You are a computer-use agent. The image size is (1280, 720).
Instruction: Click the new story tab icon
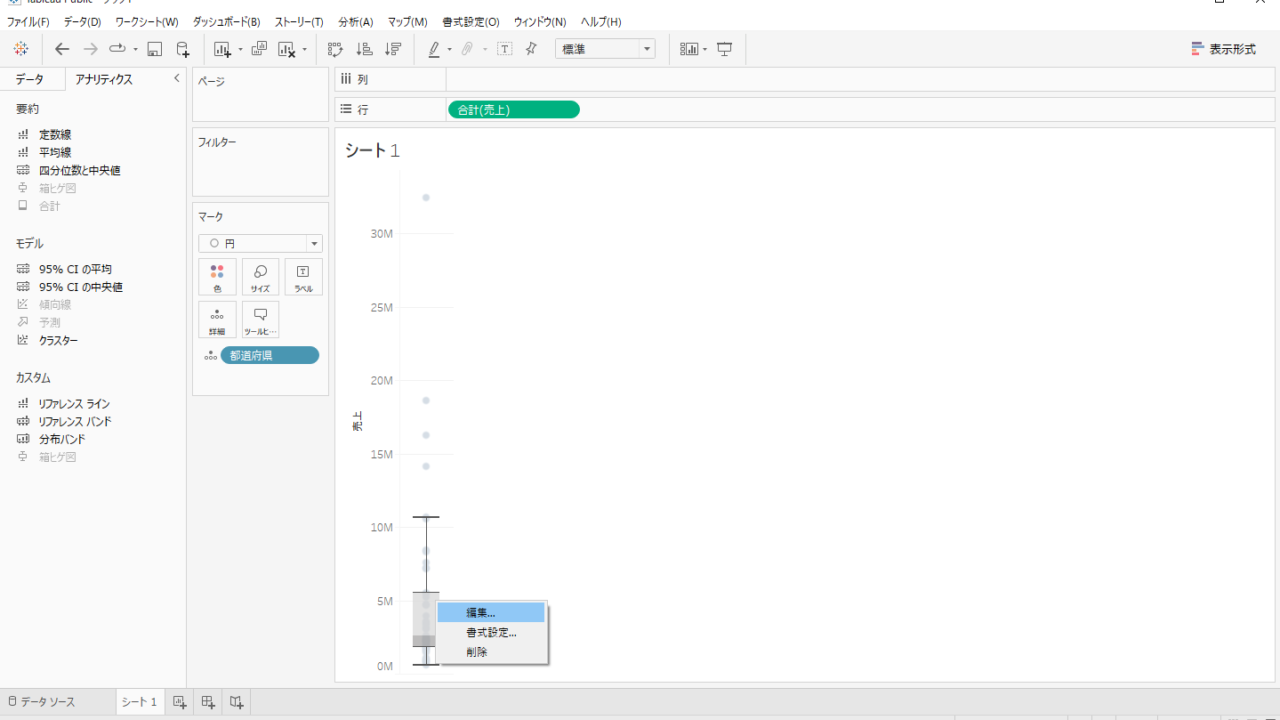(x=236, y=702)
